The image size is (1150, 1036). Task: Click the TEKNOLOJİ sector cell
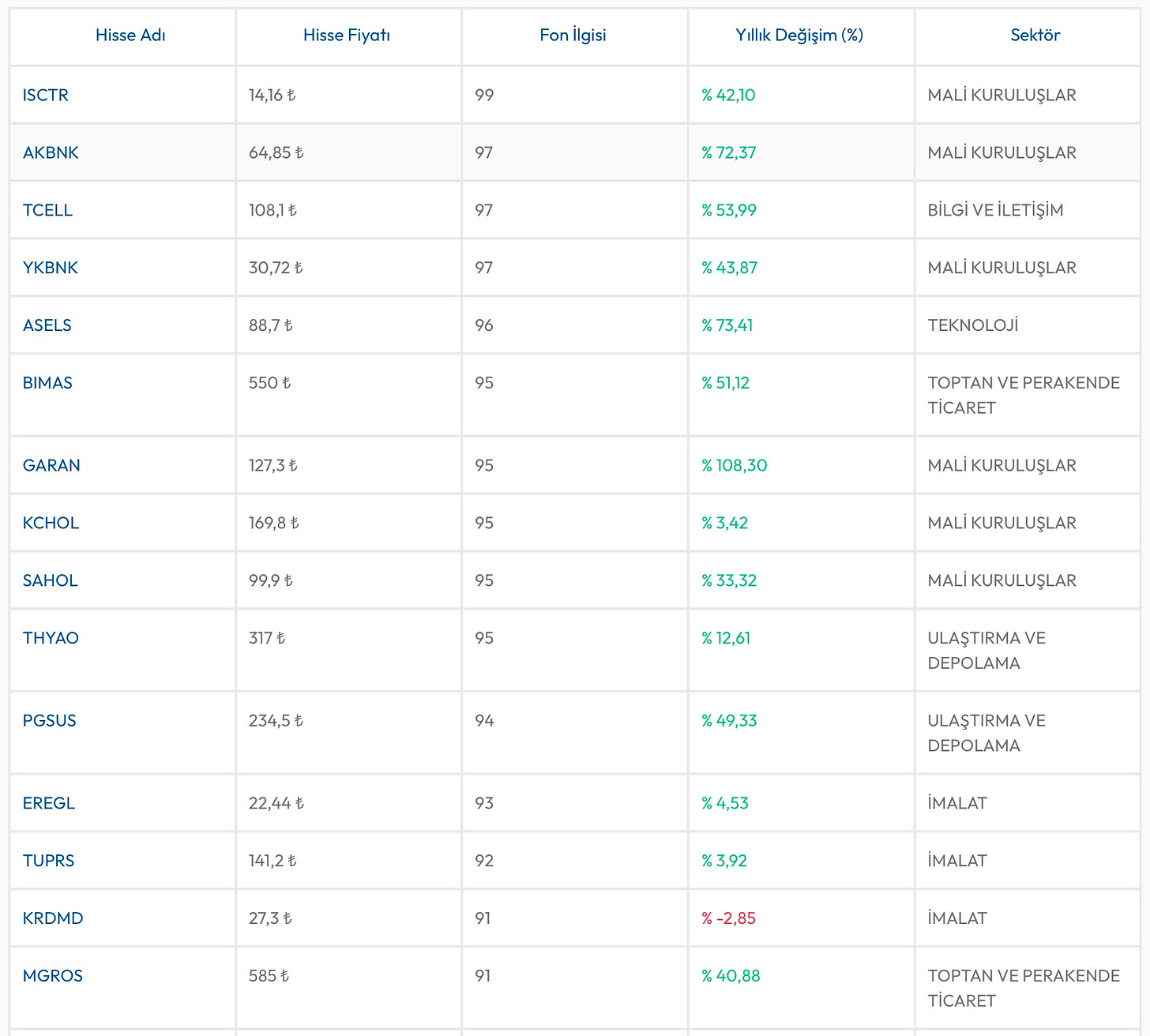click(x=973, y=325)
